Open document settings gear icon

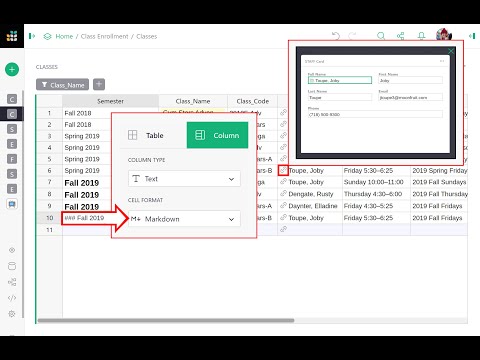12,314
